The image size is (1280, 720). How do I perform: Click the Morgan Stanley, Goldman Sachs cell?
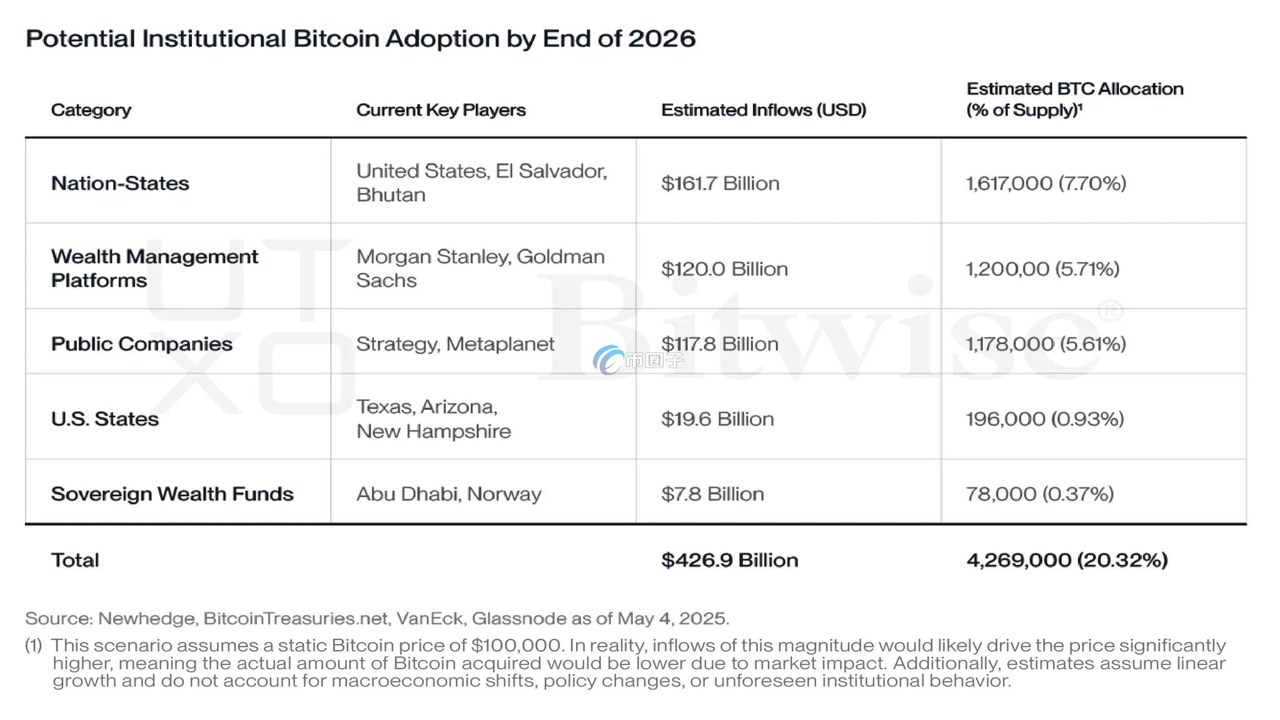(481, 269)
